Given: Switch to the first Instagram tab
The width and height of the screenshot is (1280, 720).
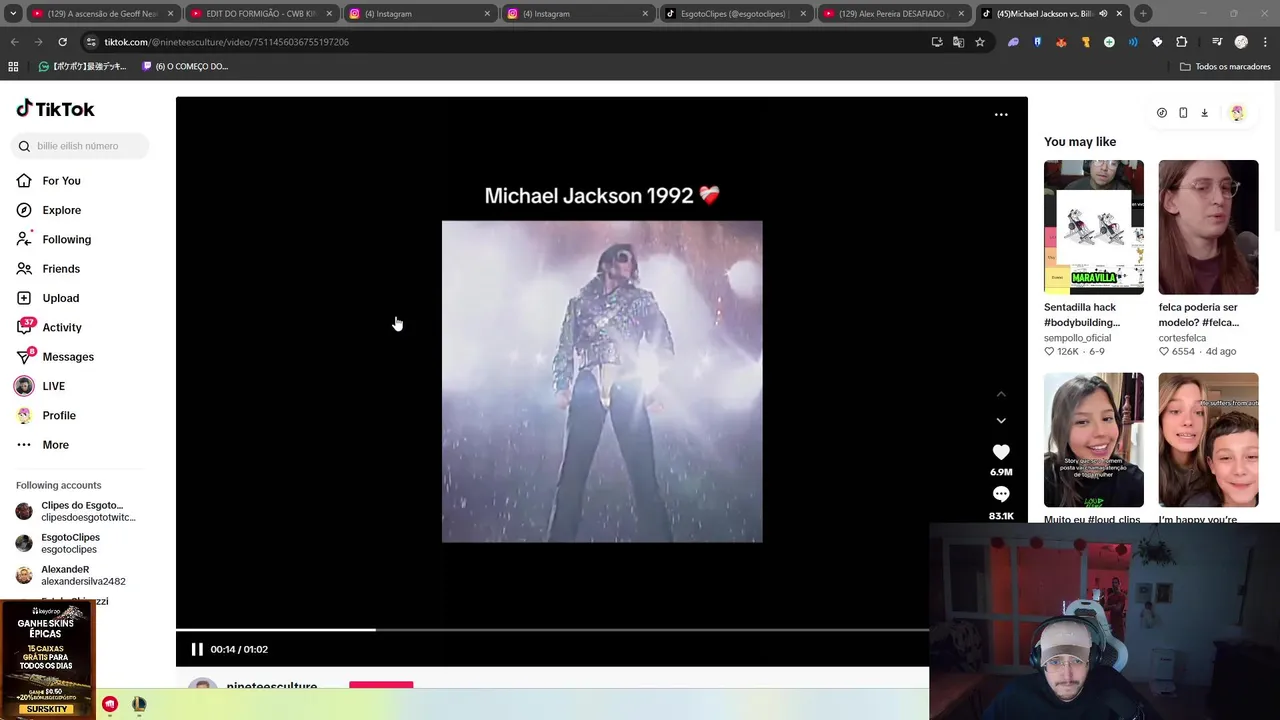Looking at the screenshot, I should tap(419, 14).
